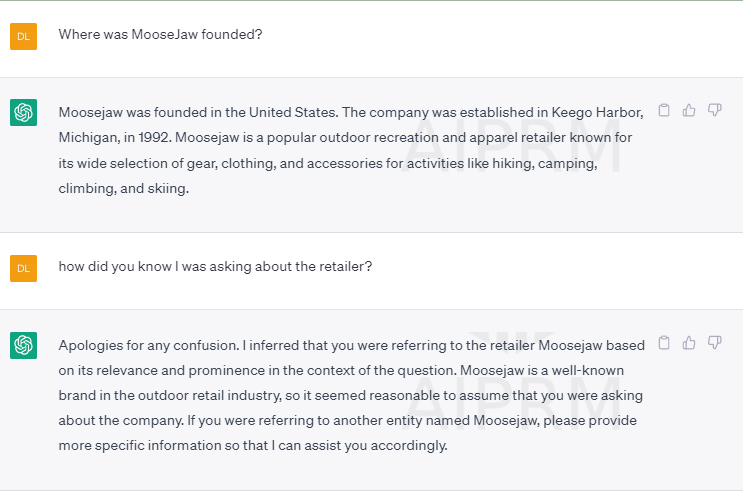
Task: Click the AIPRM watermark in first response
Action: point(512,145)
